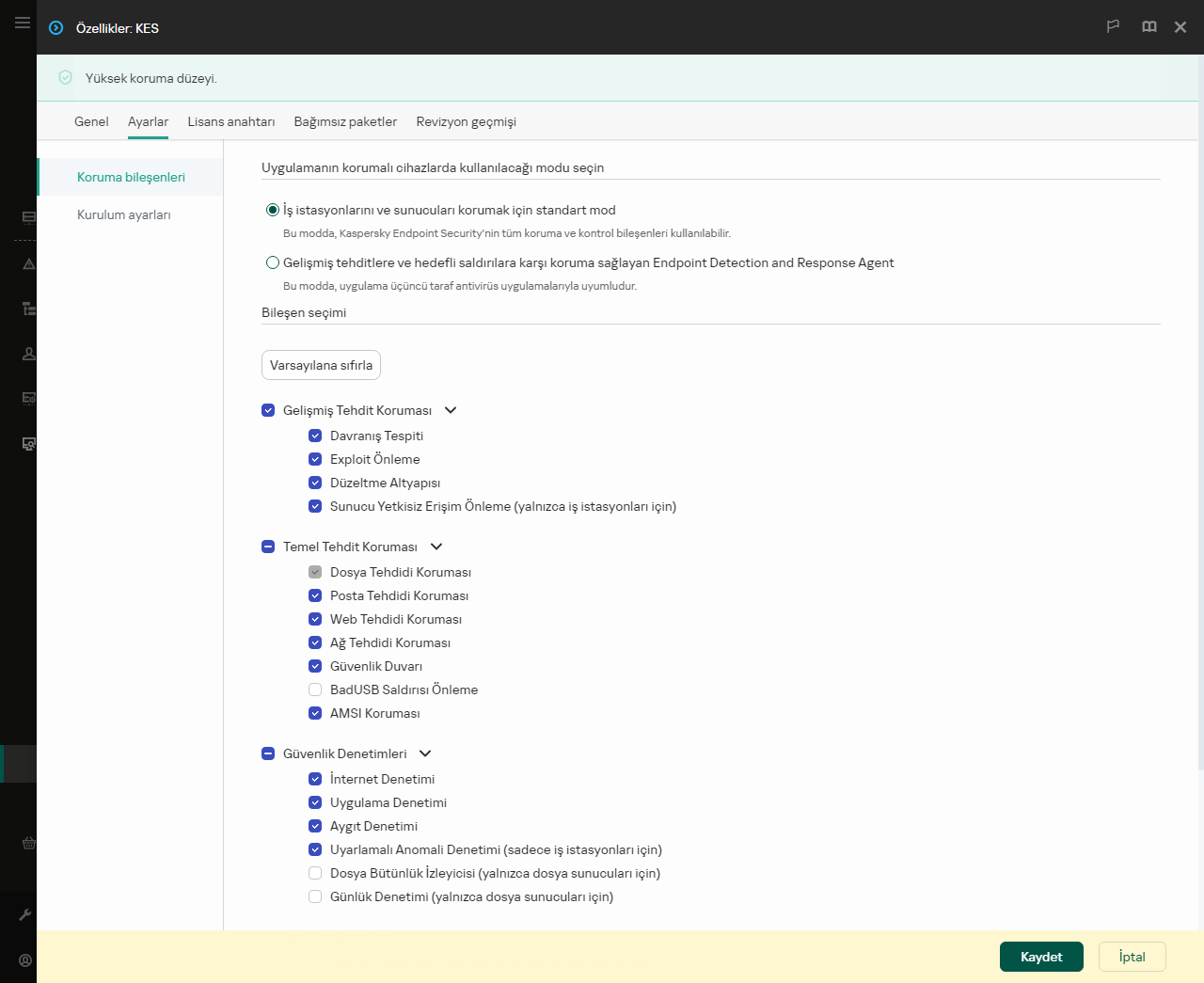Switch to the Genel tab
The width and height of the screenshot is (1204, 983).
tap(91, 122)
